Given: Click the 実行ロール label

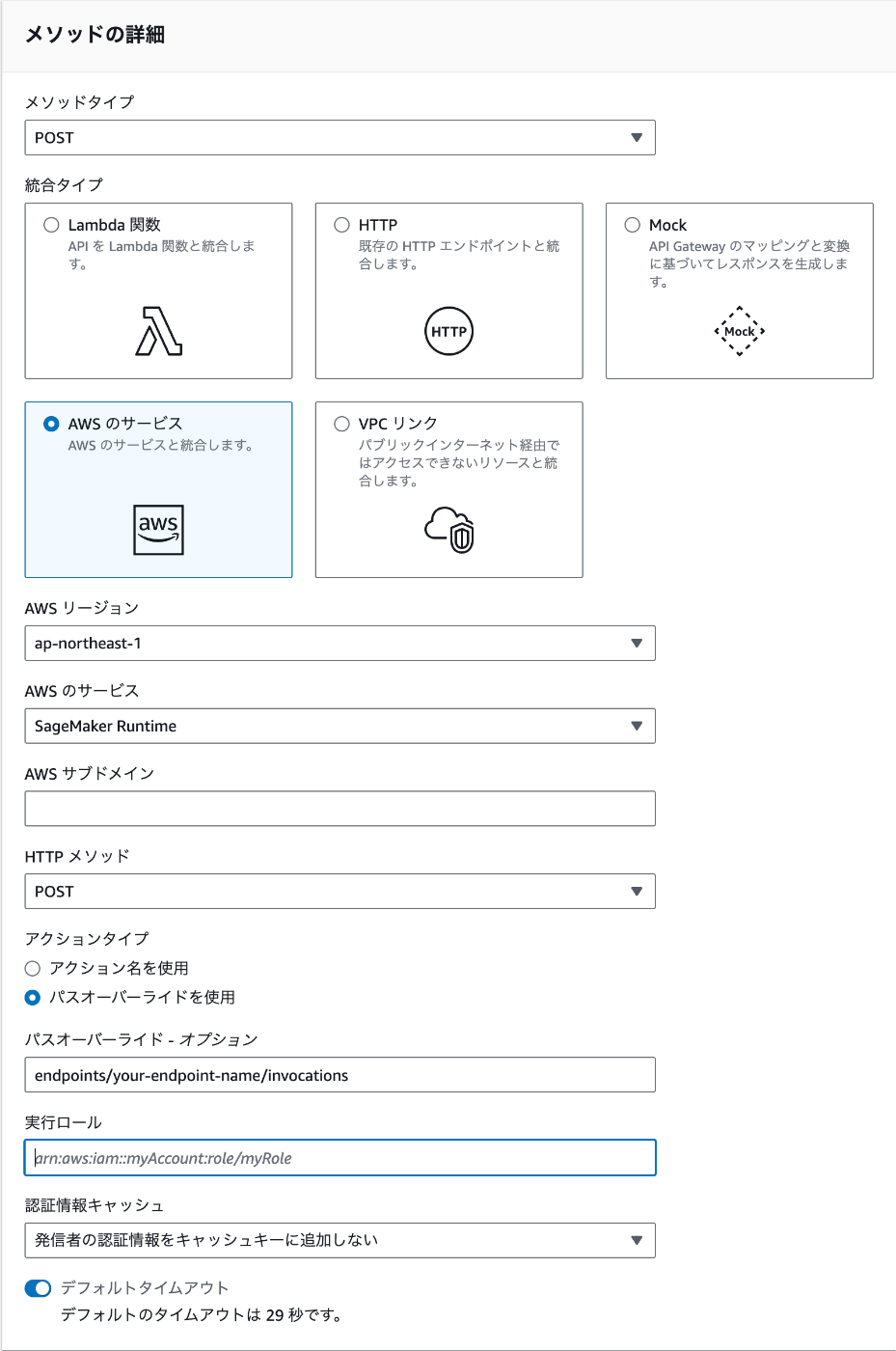Looking at the screenshot, I should click(x=63, y=1122).
